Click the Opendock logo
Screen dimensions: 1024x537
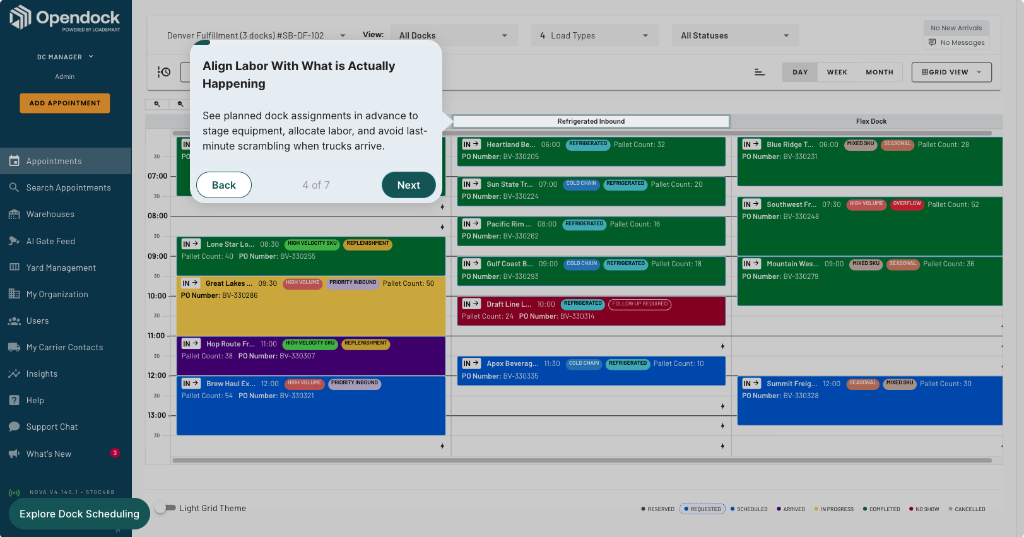point(64,18)
